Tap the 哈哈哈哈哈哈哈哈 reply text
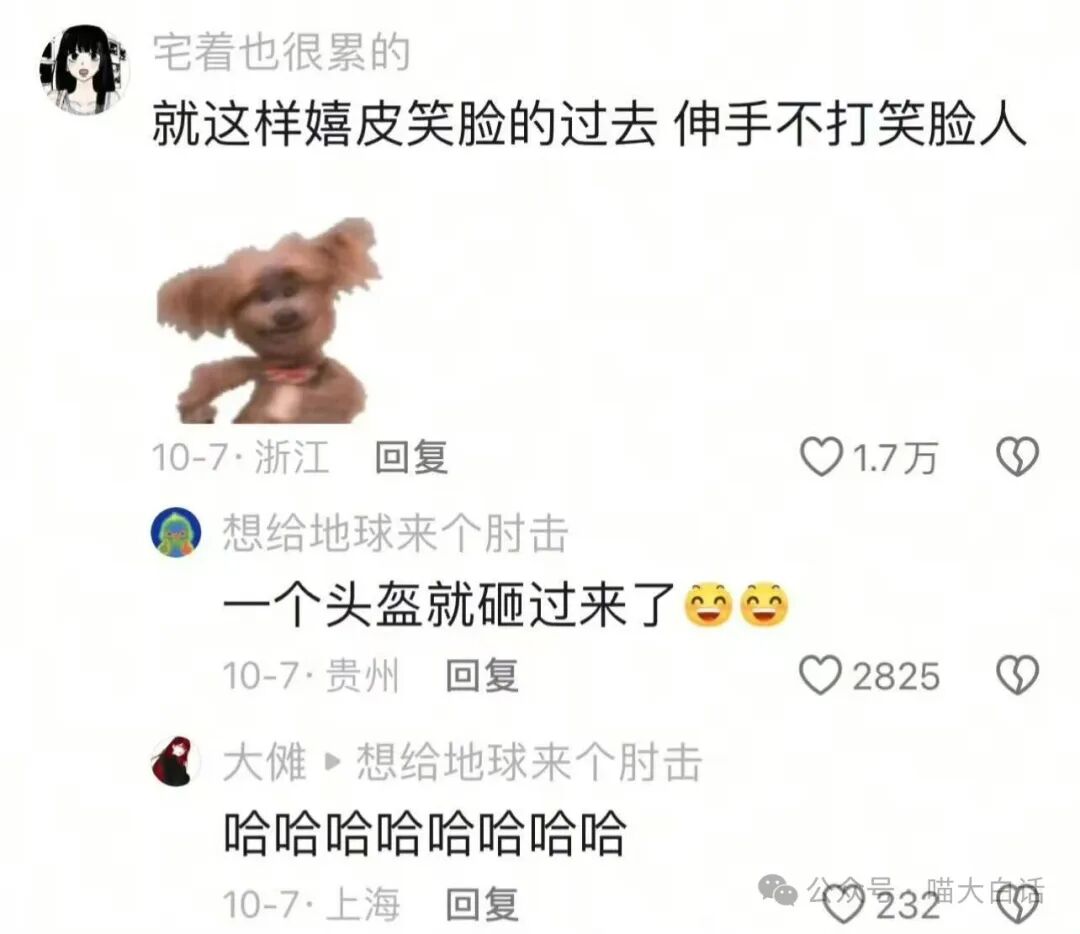This screenshot has width=1080, height=934. click(x=424, y=833)
